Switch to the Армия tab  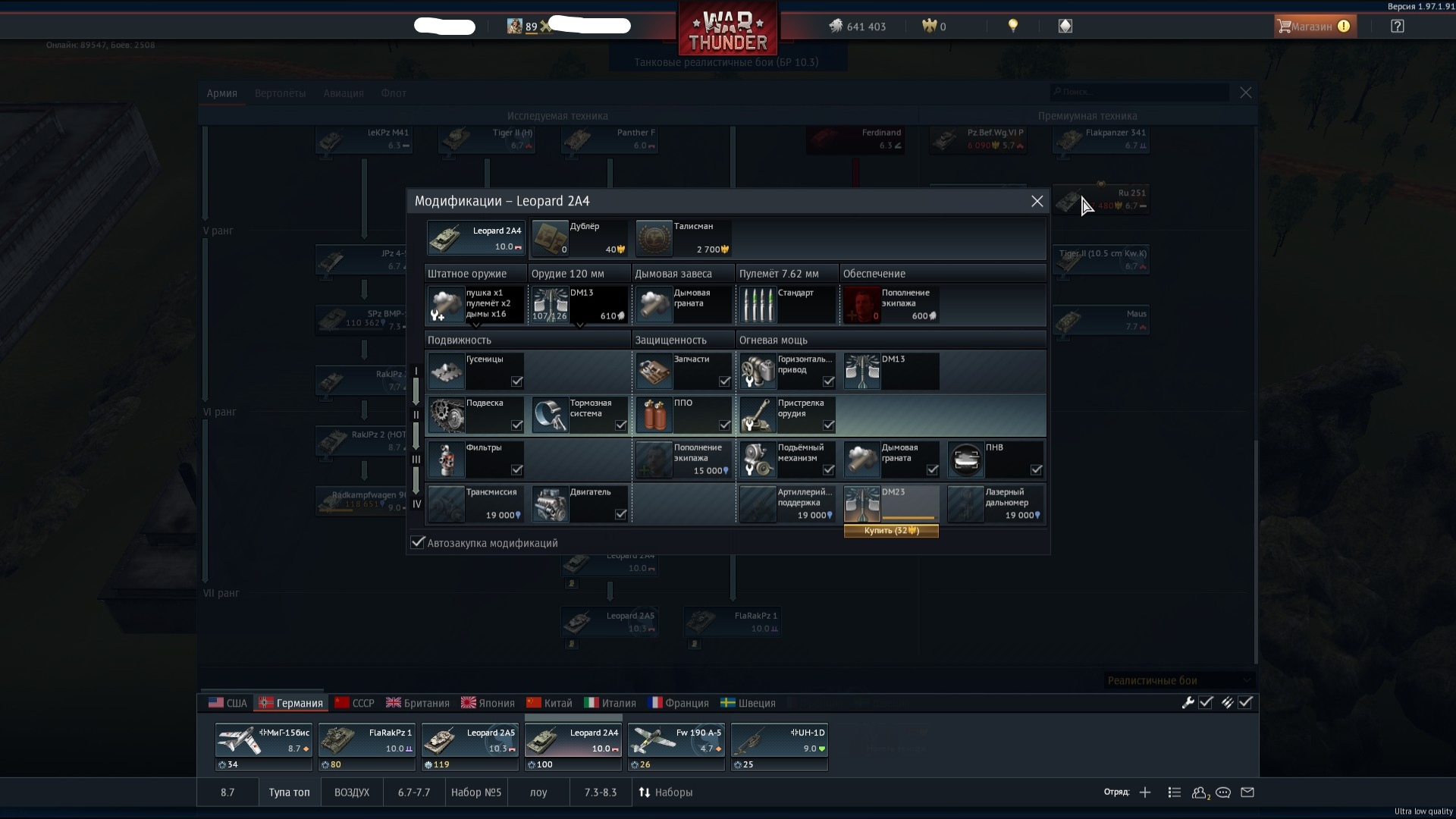pos(222,93)
